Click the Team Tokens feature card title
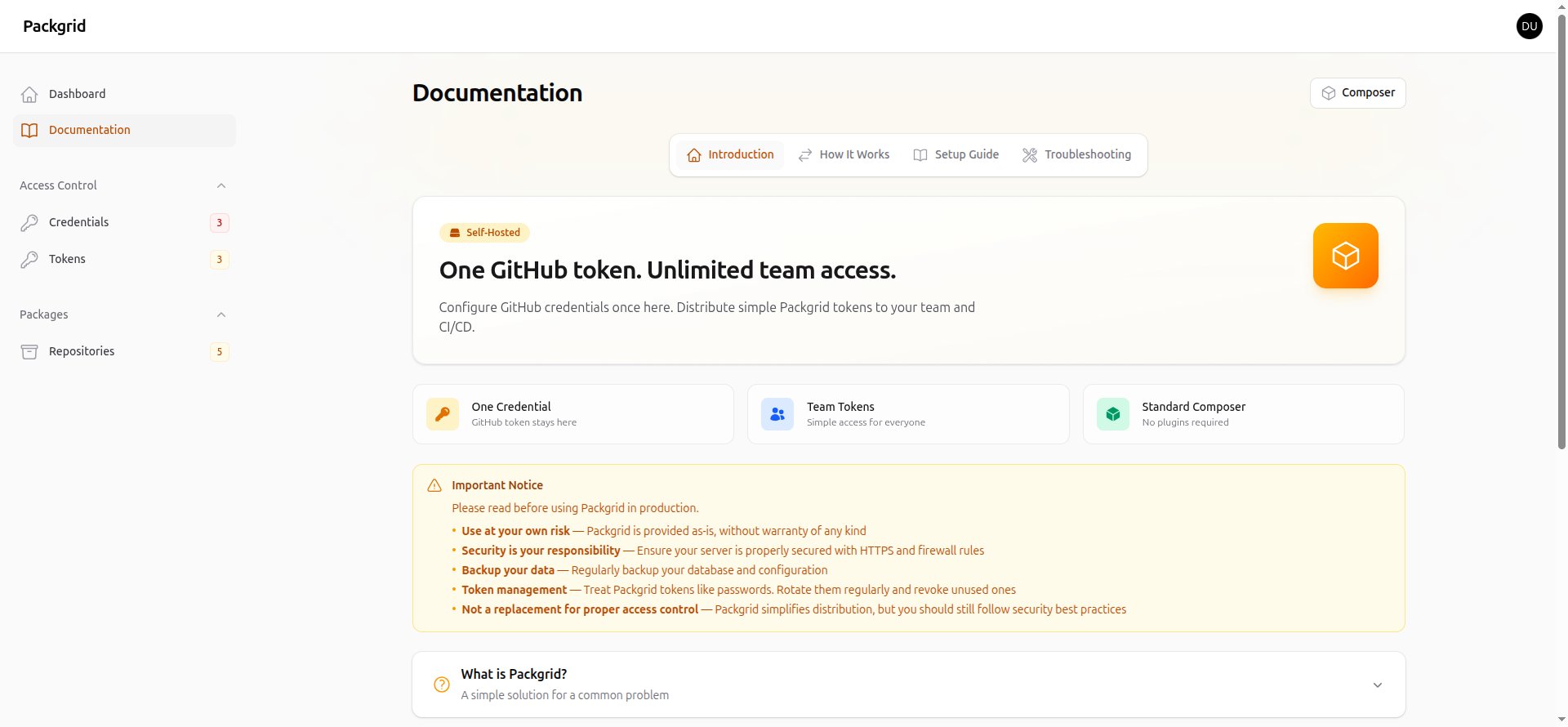 coord(840,407)
